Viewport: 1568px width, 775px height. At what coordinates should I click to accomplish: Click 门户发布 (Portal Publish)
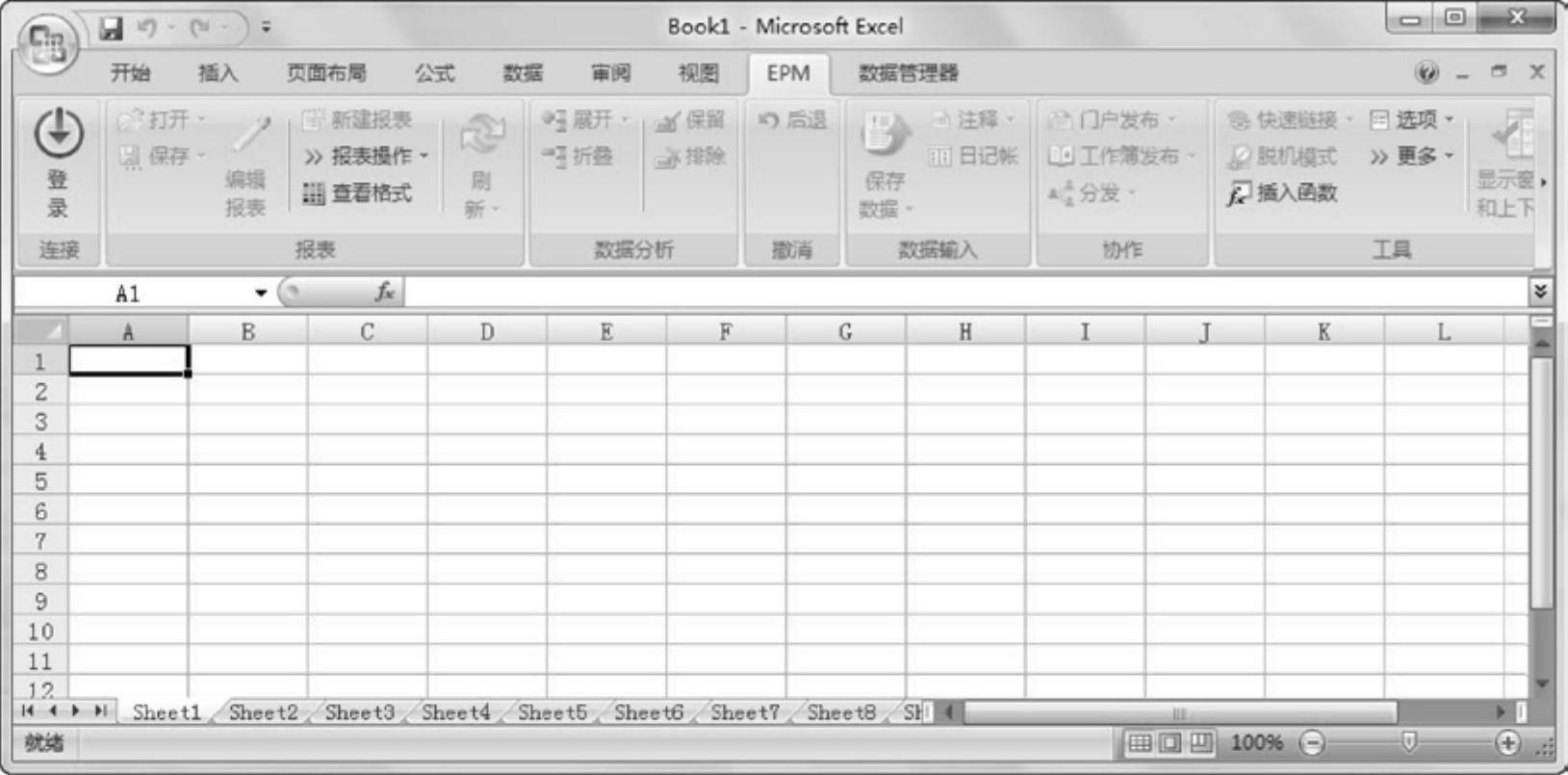(x=1112, y=119)
